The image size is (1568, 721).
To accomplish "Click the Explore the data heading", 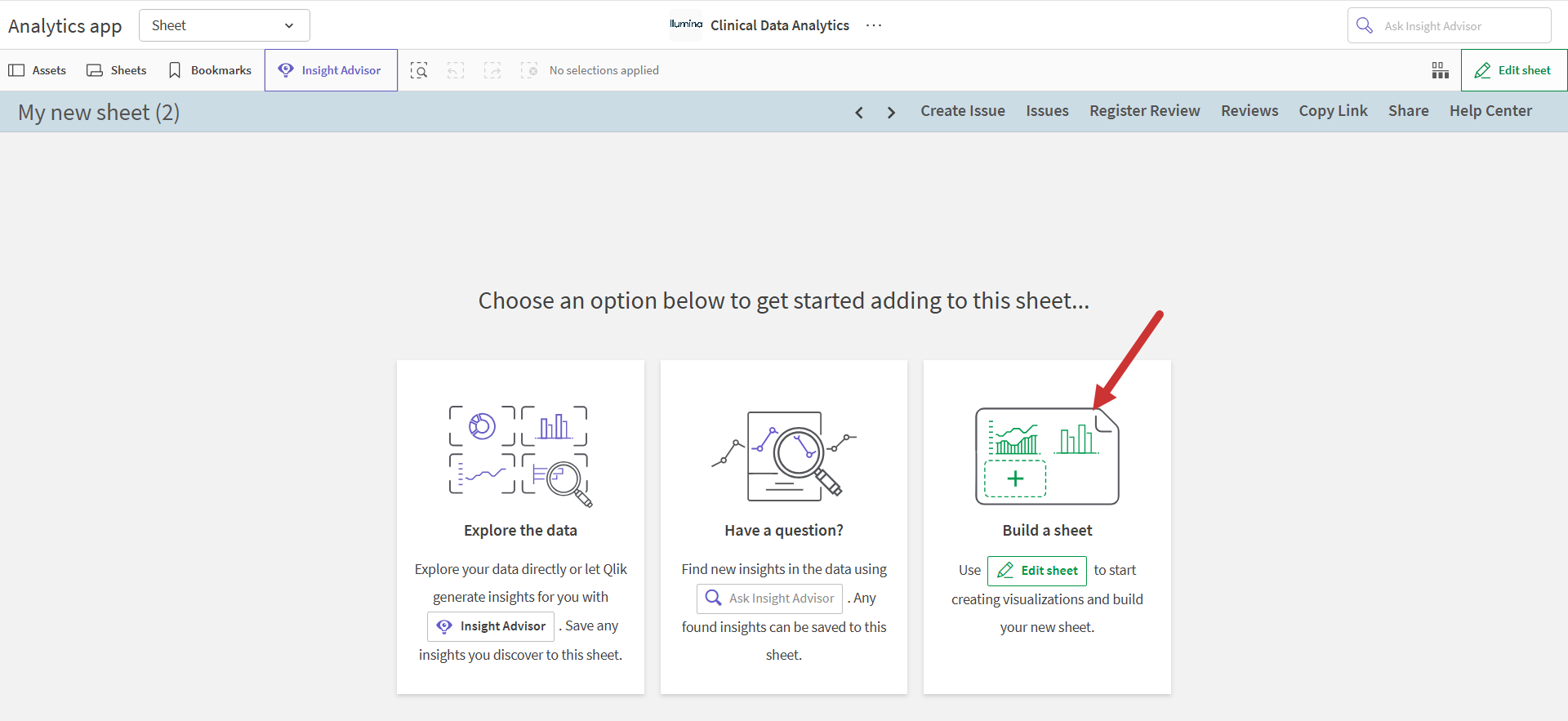I will (520, 531).
